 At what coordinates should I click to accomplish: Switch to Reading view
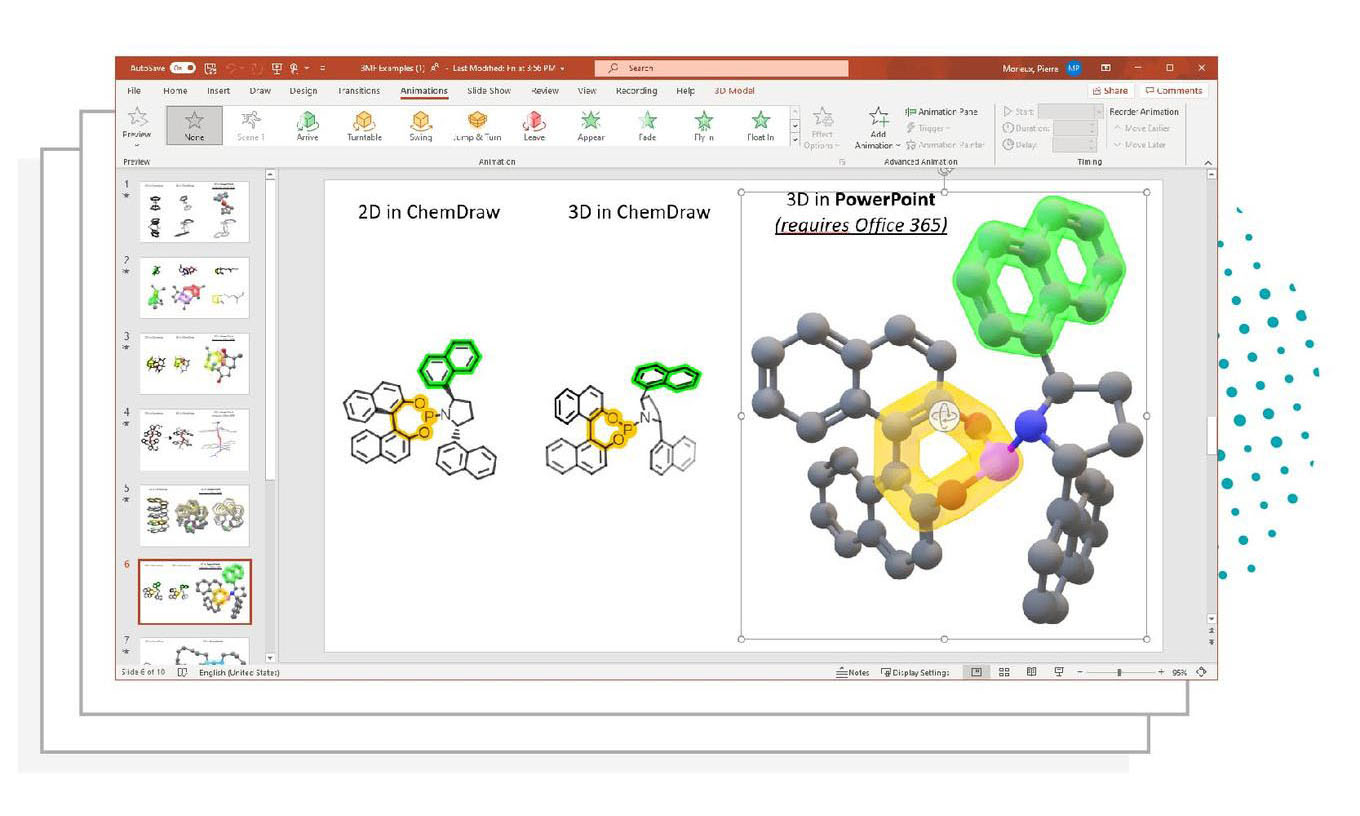tap(1031, 673)
